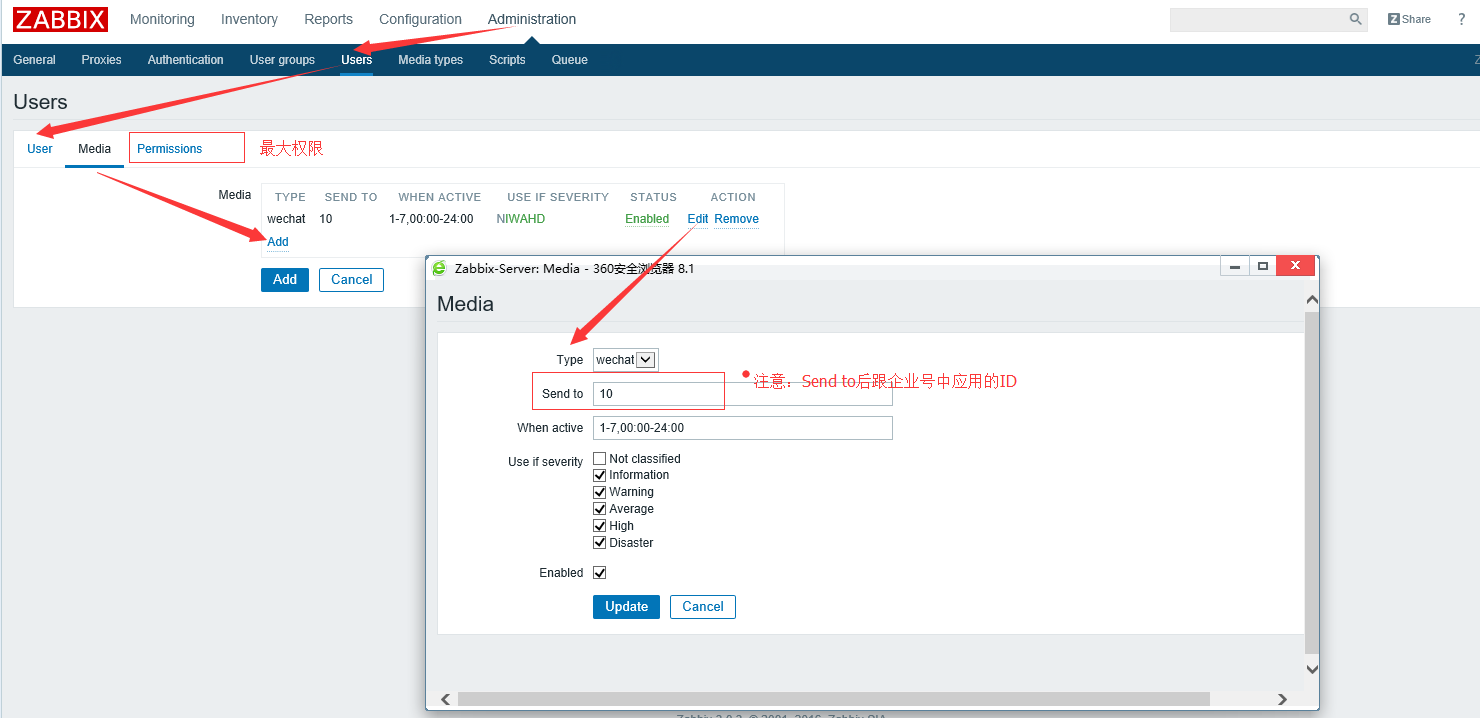Click Edit for wechat media
Screen dimensions: 1480x718
[698, 219]
